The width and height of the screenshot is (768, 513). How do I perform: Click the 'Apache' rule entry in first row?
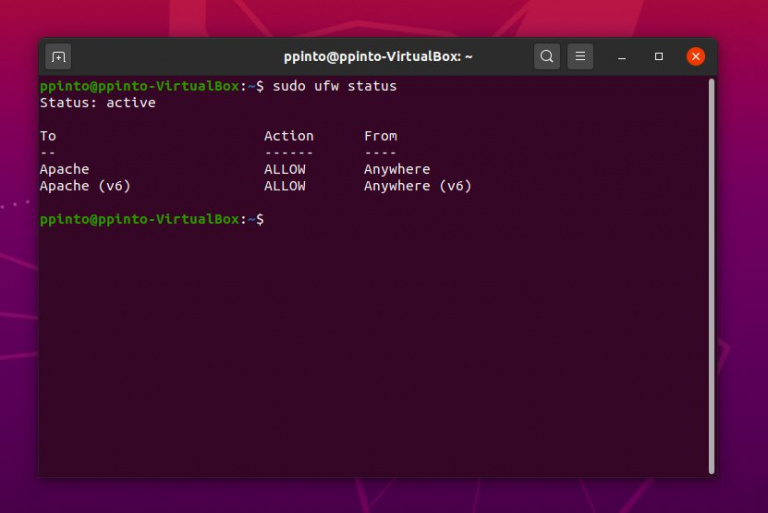(x=64, y=169)
